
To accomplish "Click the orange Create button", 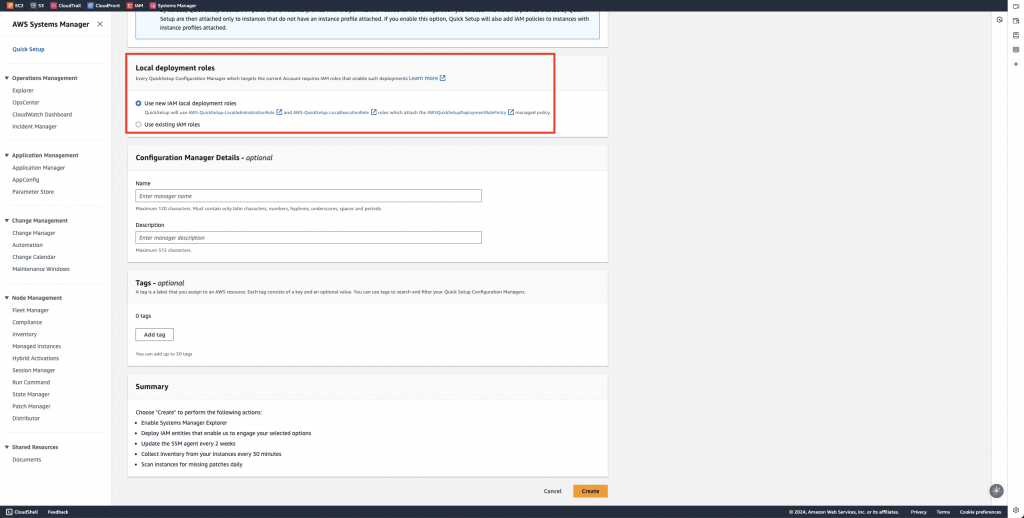I will (590, 491).
